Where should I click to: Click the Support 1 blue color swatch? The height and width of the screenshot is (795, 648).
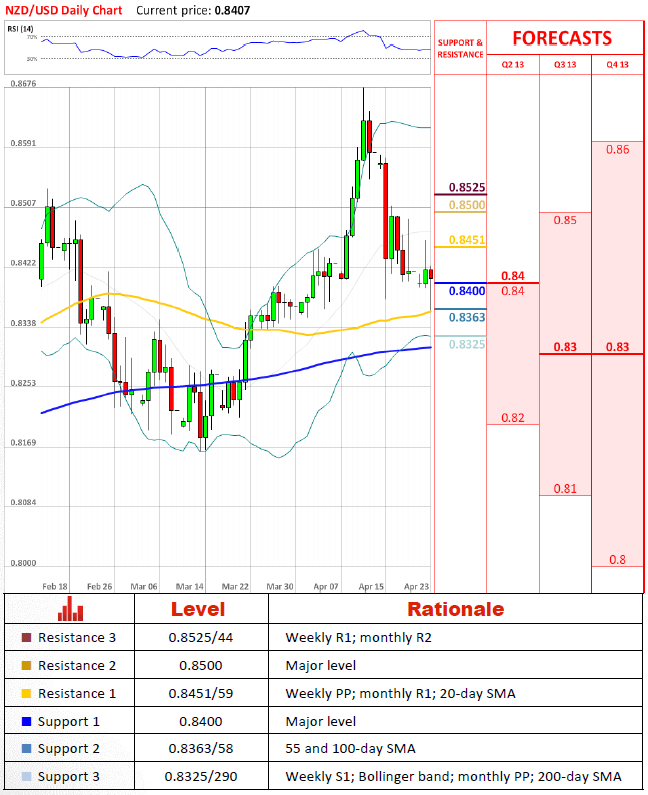[x=26, y=721]
